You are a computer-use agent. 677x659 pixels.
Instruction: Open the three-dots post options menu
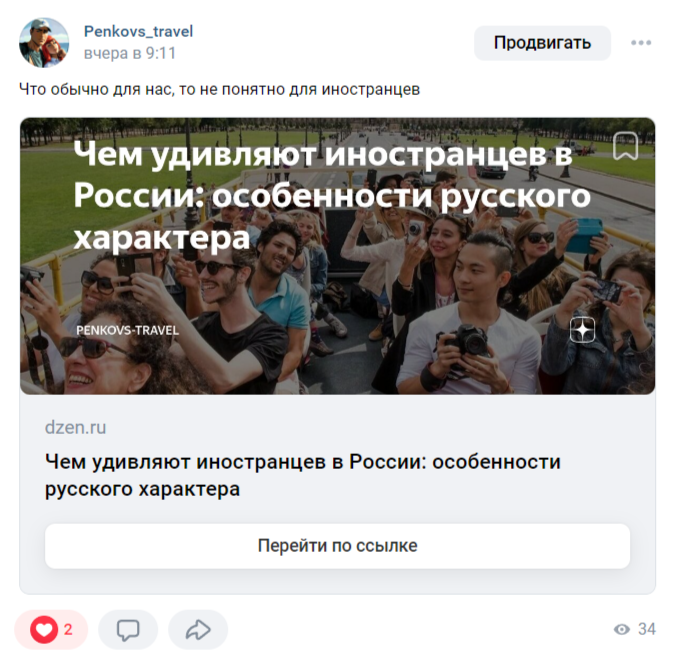[641, 43]
